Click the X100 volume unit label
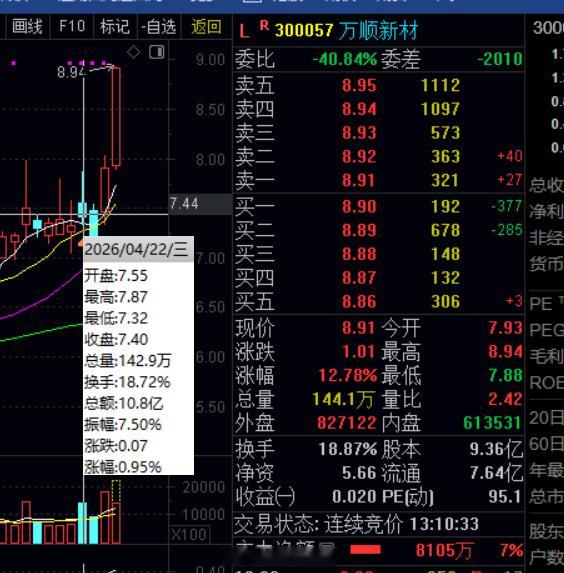564x573 pixels. pos(189,535)
